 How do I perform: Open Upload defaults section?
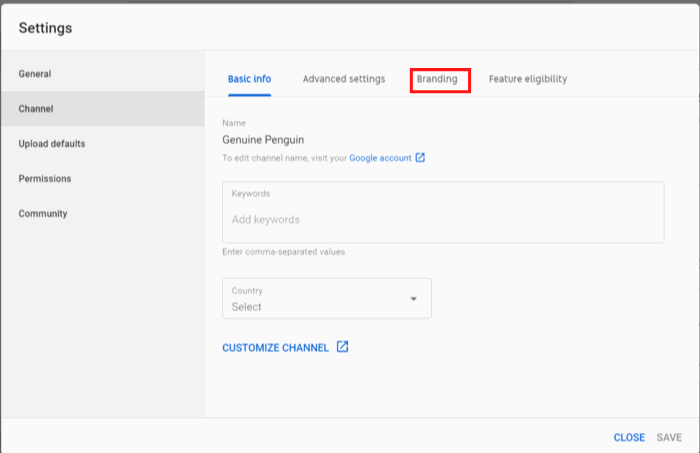(52, 144)
